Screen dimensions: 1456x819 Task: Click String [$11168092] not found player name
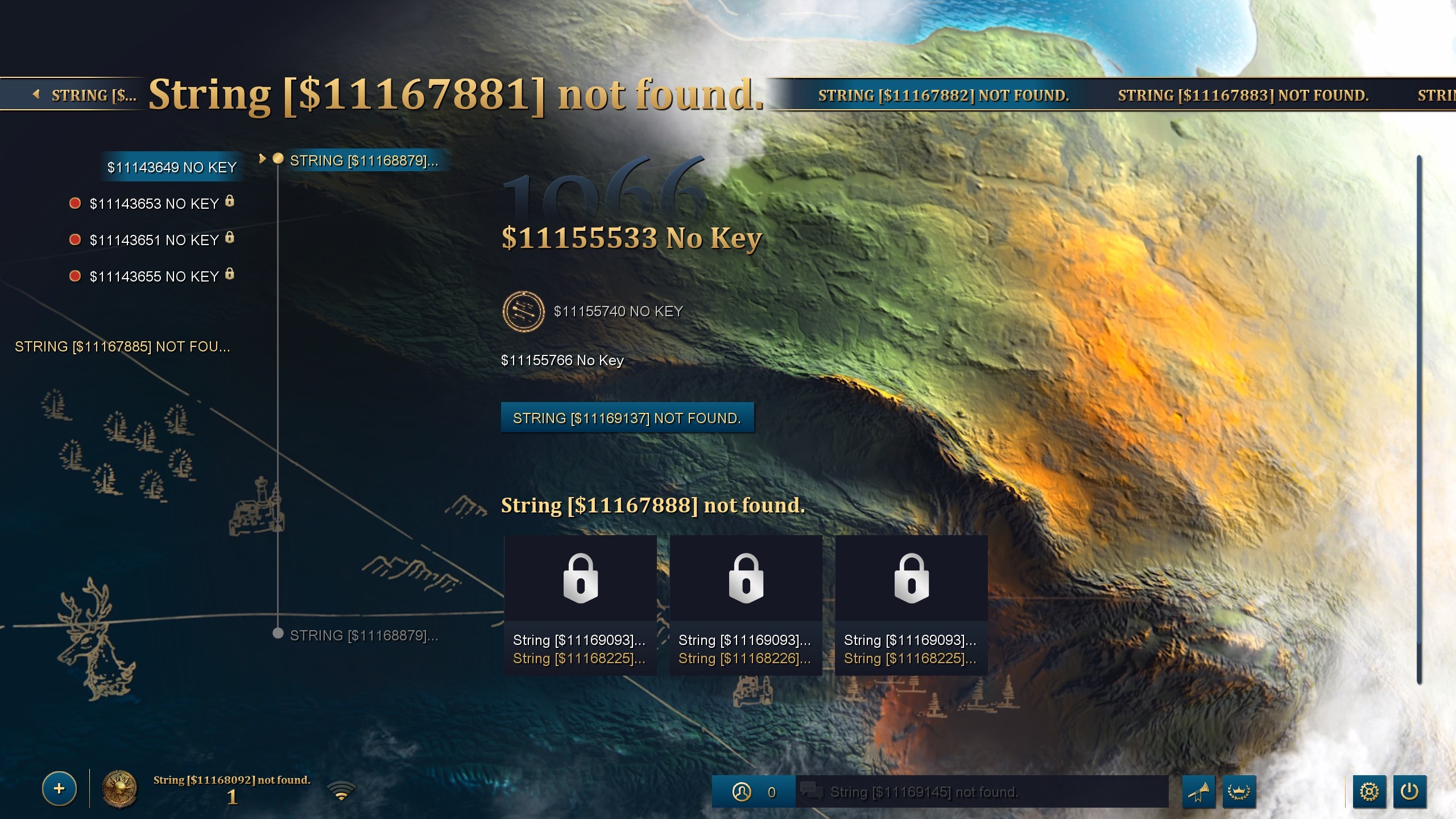(x=232, y=780)
